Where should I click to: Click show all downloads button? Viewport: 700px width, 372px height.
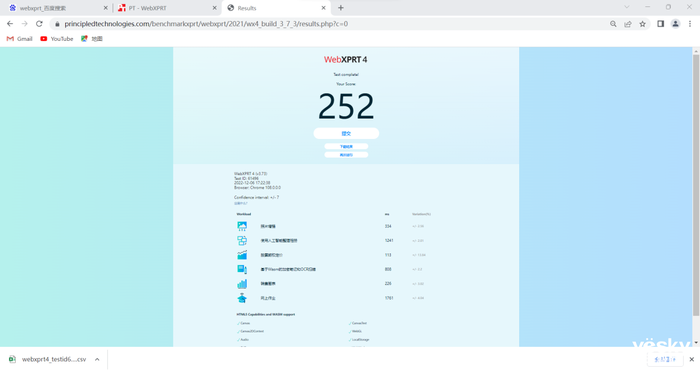pos(665,359)
